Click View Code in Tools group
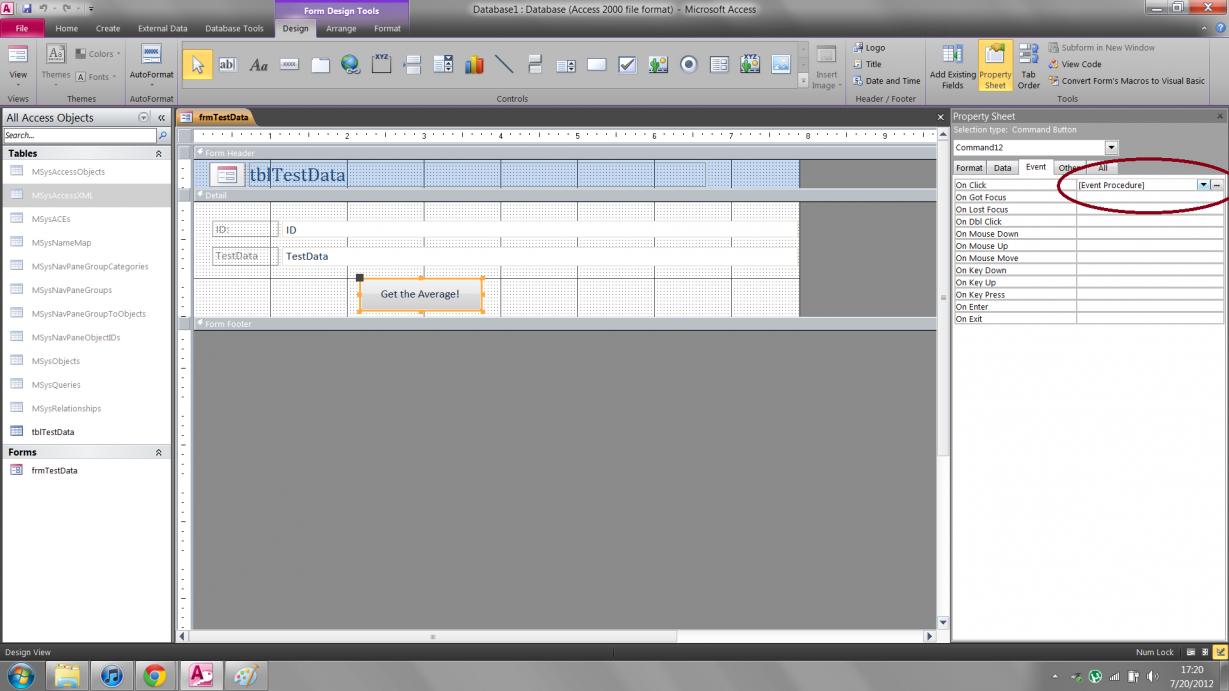 click(1080, 64)
